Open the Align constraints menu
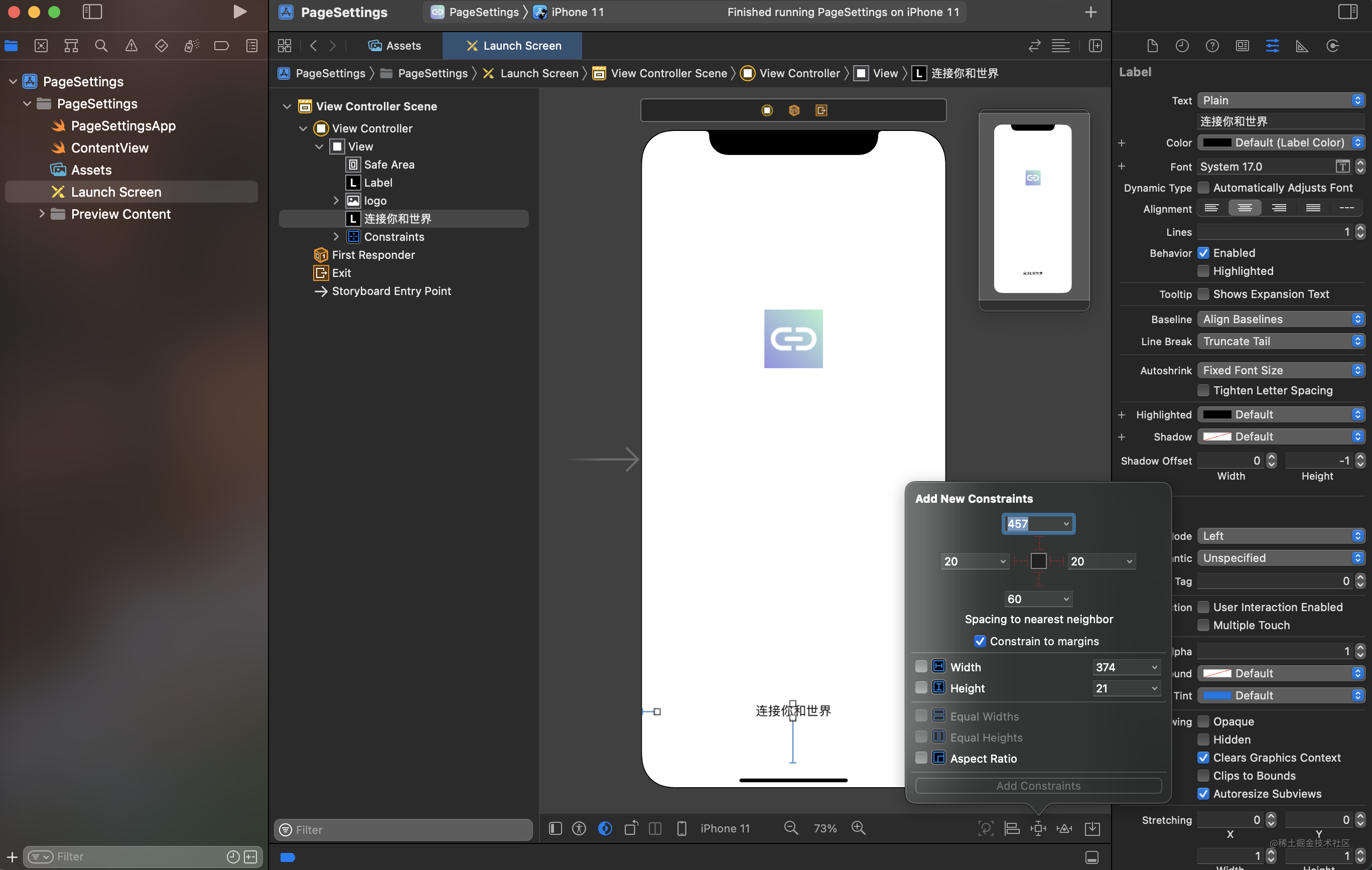Viewport: 1372px width, 870px height. point(1012,828)
